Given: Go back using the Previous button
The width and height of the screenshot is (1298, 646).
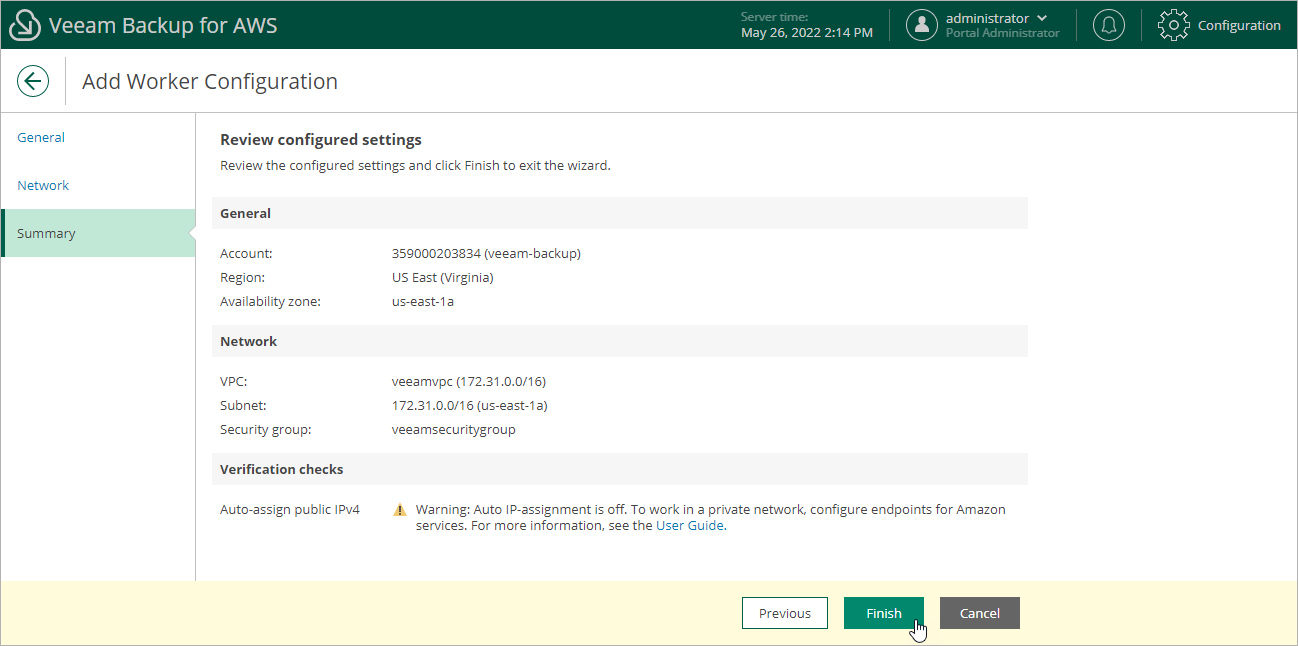Looking at the screenshot, I should (784, 613).
